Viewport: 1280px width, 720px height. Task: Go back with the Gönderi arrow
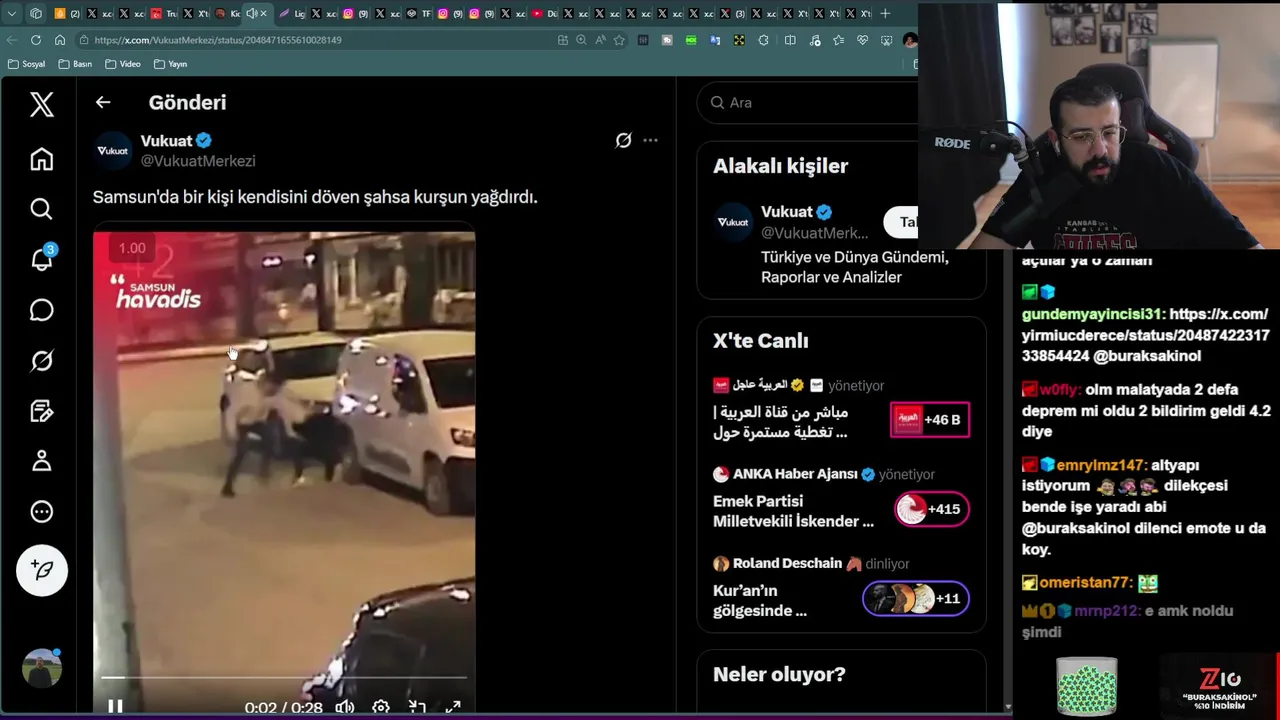103,102
